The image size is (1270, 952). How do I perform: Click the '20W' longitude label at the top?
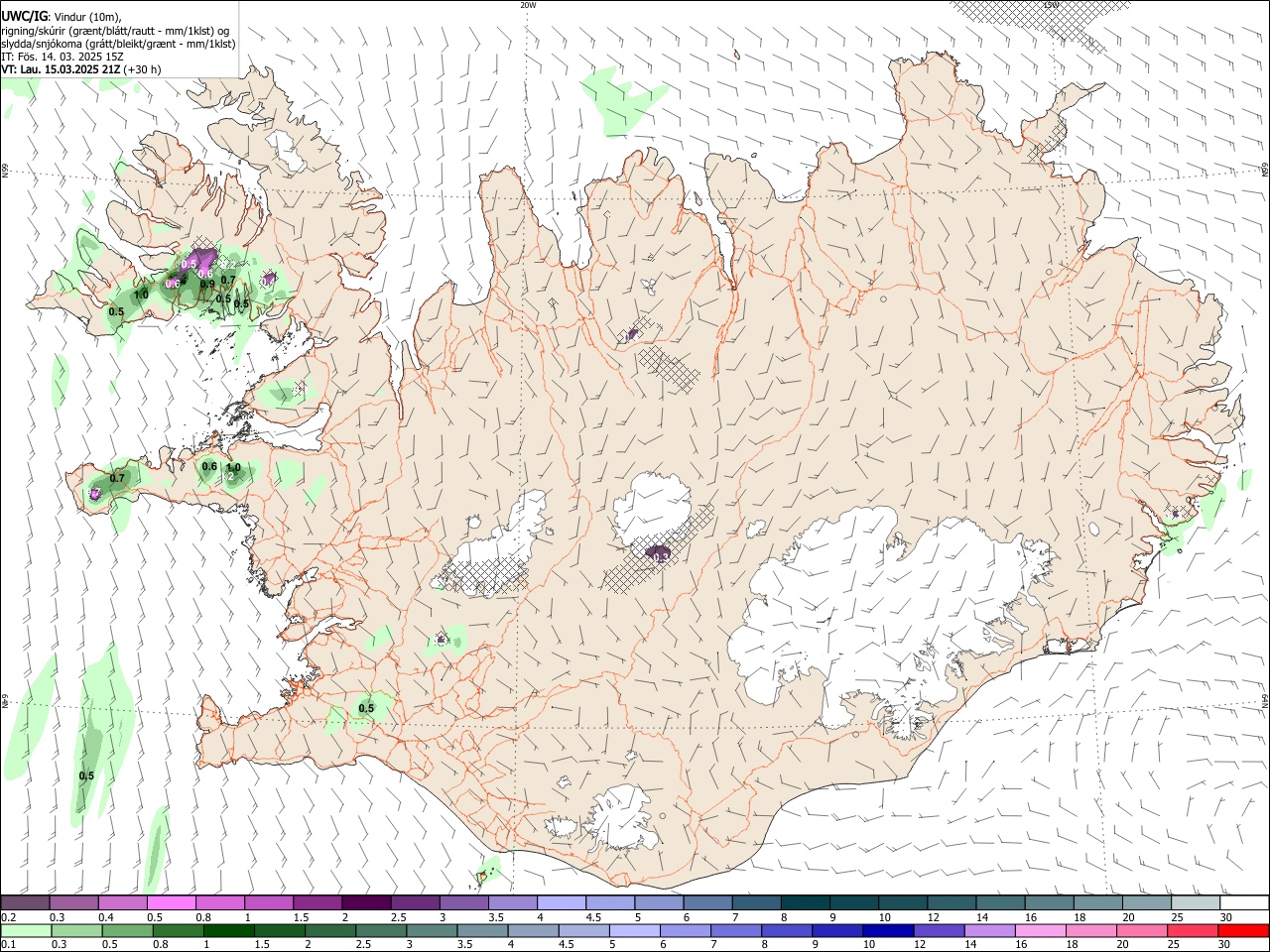point(528,5)
